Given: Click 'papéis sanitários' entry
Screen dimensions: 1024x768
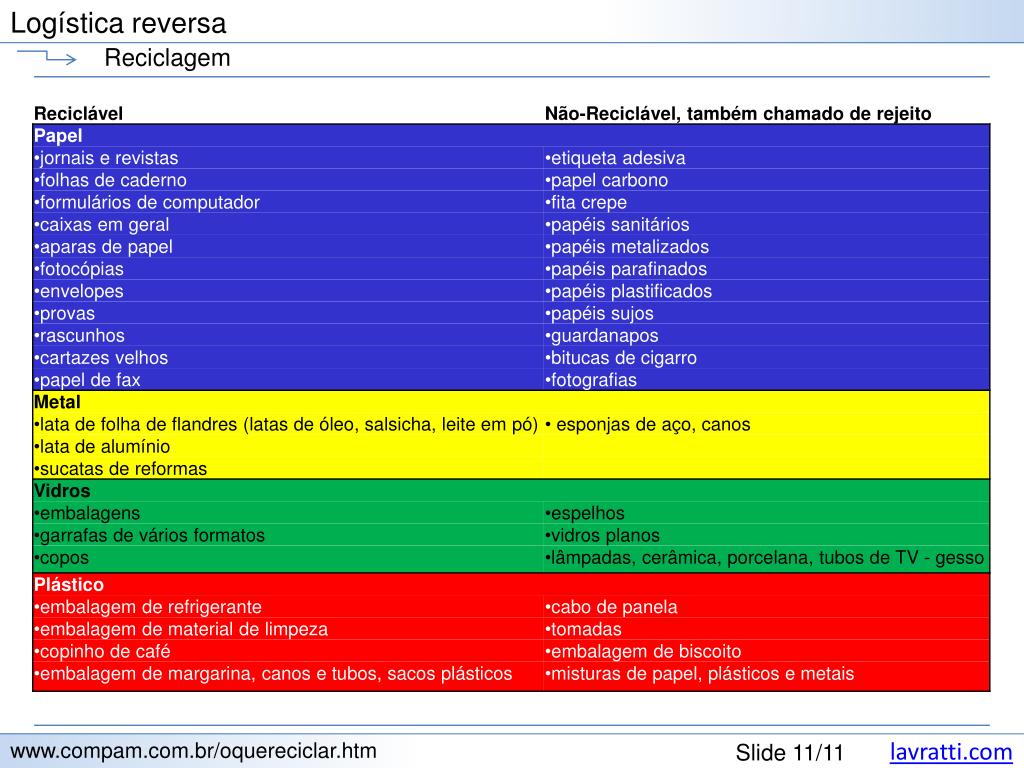Looking at the screenshot, I should (x=617, y=225).
